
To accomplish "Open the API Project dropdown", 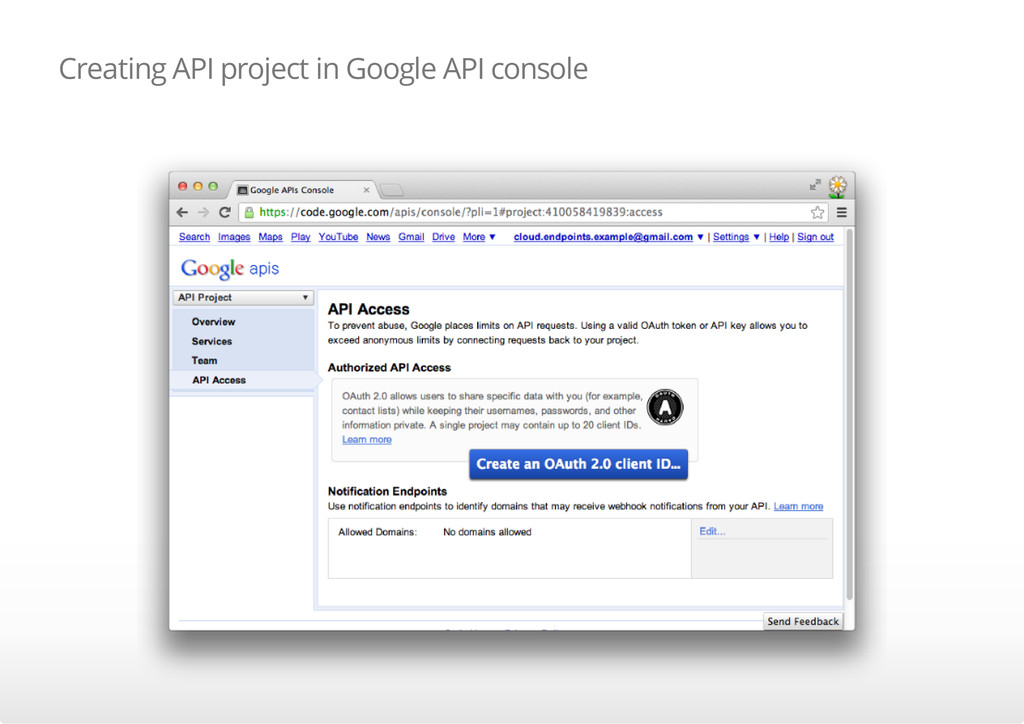I will 243,298.
